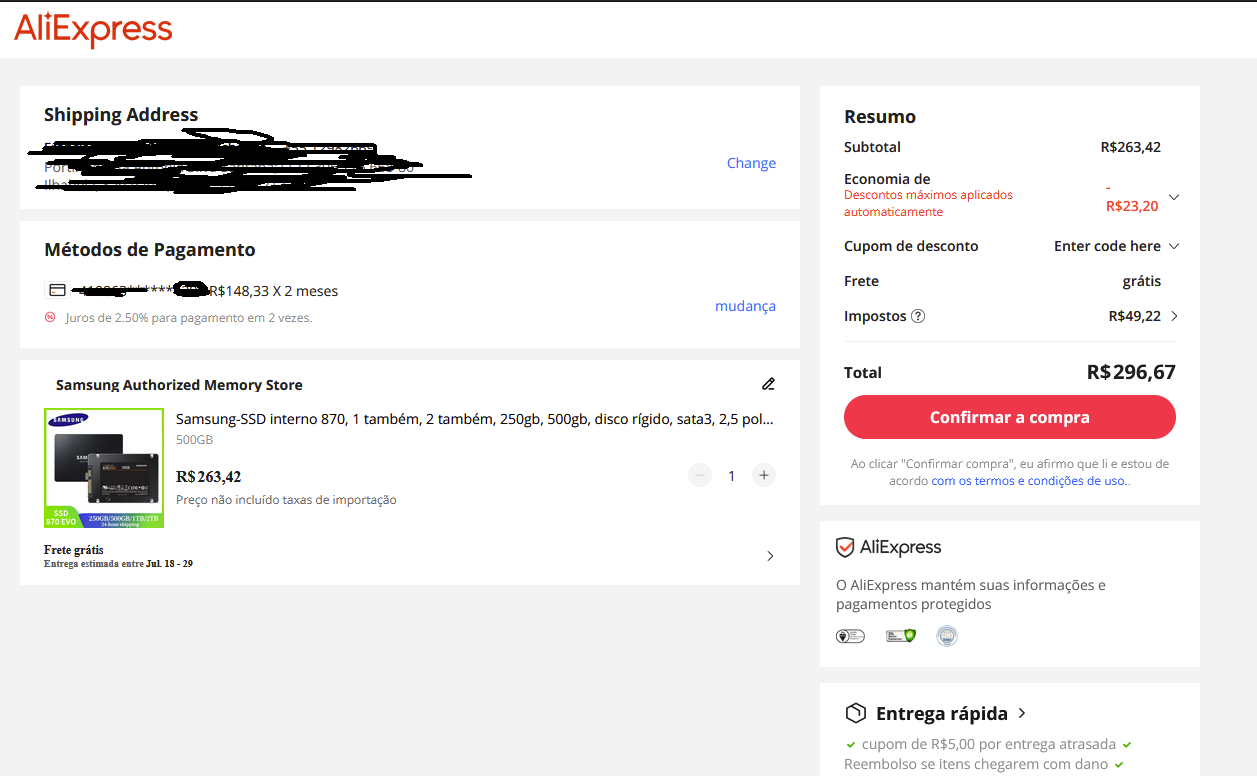Click the Métodos de Pagamento heading
Image resolution: width=1257 pixels, height=776 pixels.
[x=150, y=250]
